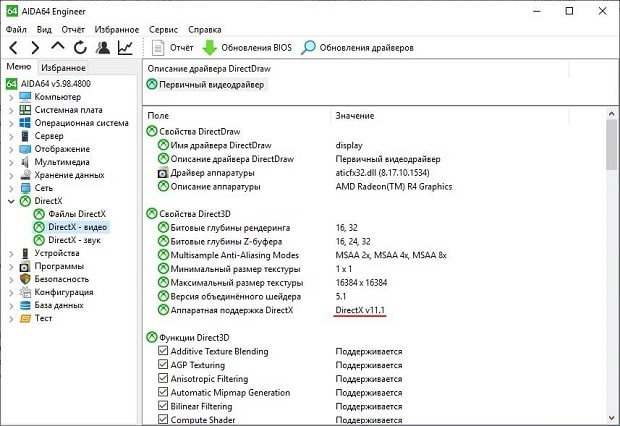Image resolution: width=620 pixels, height=426 pixels.
Task: Toggle Automatic Mipmap Generation checkbox
Action: tap(163, 392)
